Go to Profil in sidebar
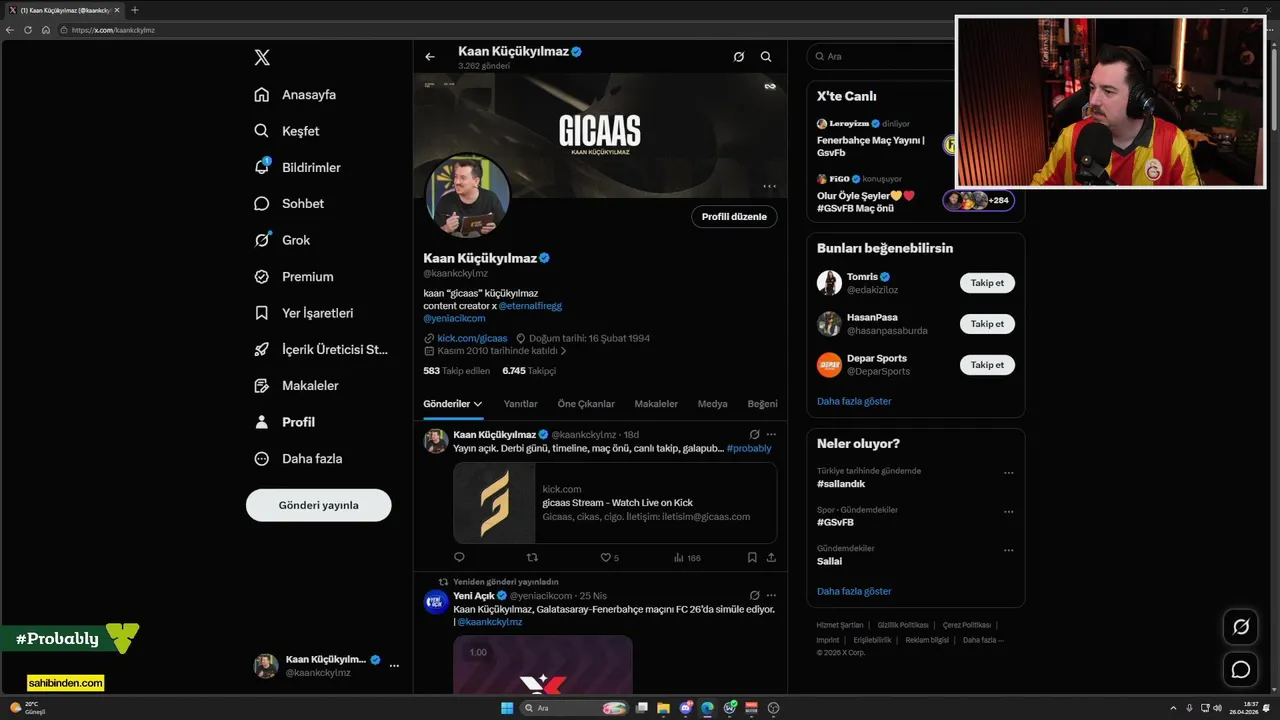The image size is (1280, 720). (285, 422)
